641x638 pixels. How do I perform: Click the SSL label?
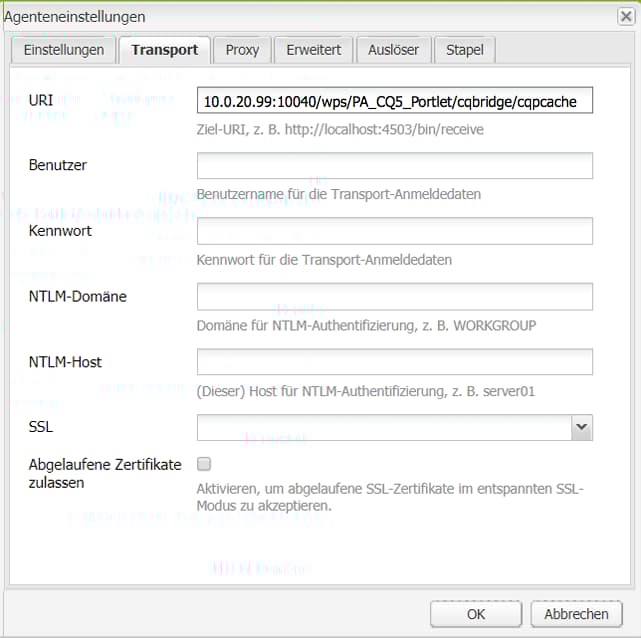pos(41,427)
